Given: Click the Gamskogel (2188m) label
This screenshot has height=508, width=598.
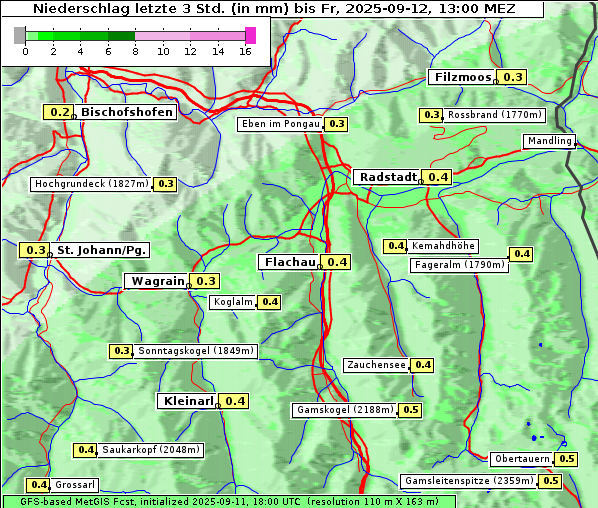Looking at the screenshot, I should 344,410.
